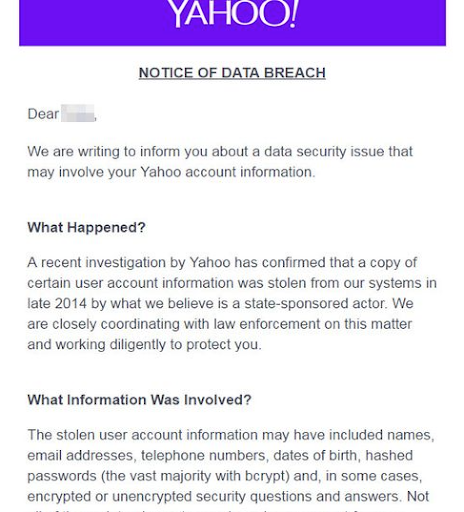Viewport: 464px width, 512px height.
Task: Click the Yahoo logo in the banner
Action: point(233,13)
